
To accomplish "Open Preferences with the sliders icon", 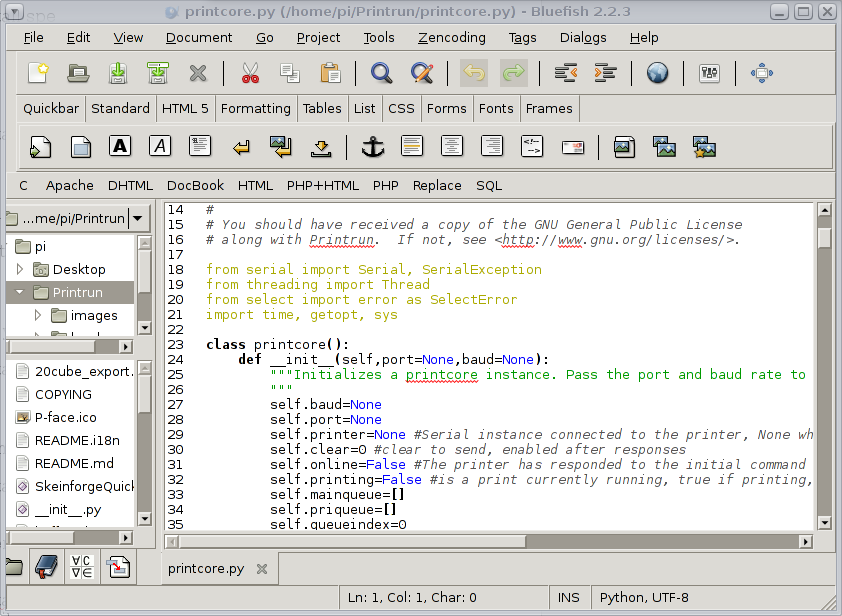I will pyautogui.click(x=709, y=73).
